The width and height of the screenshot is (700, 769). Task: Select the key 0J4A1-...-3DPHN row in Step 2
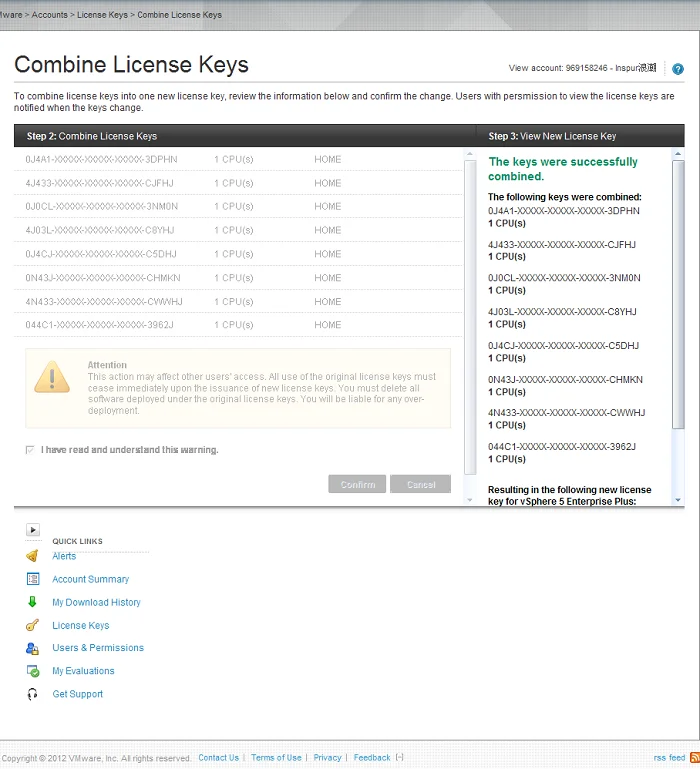(x=238, y=159)
